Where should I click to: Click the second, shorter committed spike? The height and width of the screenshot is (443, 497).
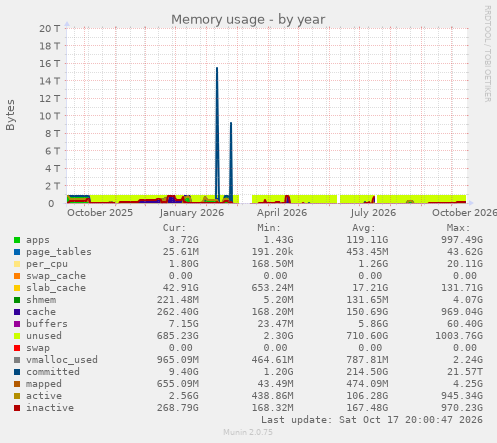(231, 162)
